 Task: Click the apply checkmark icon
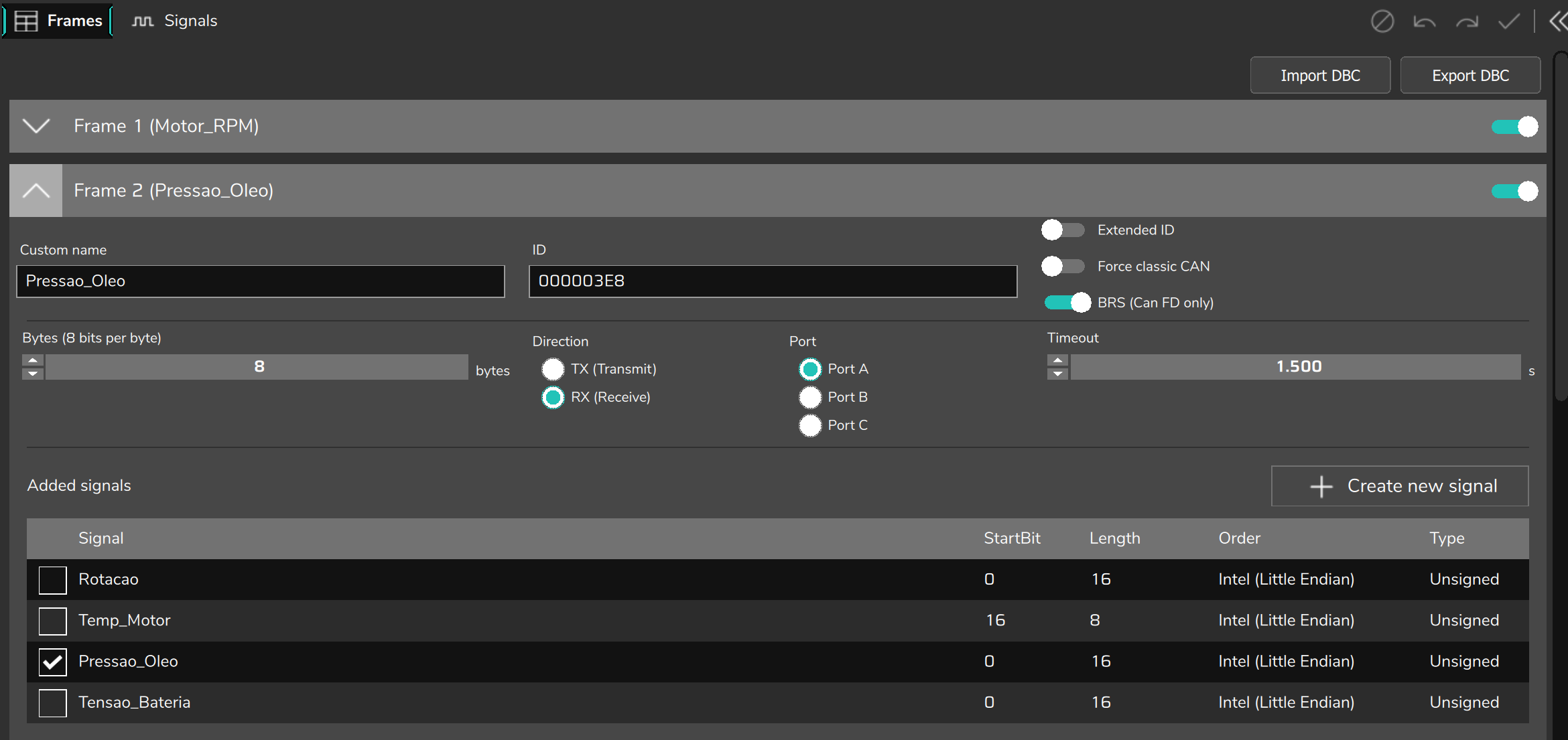coord(1509,21)
